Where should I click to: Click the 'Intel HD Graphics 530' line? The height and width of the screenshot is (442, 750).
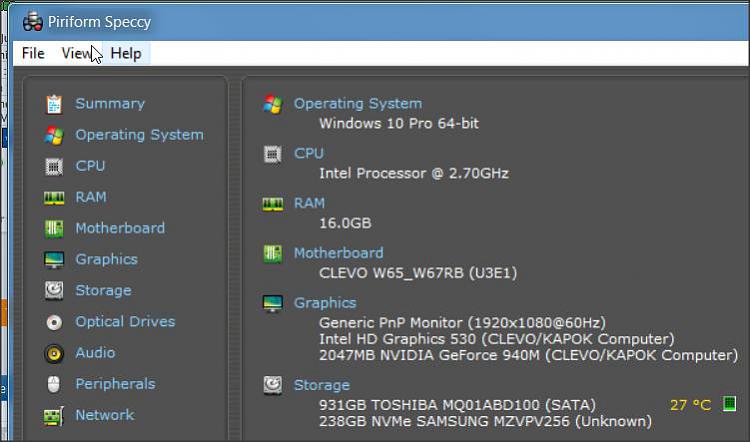pyautogui.click(x=496, y=339)
